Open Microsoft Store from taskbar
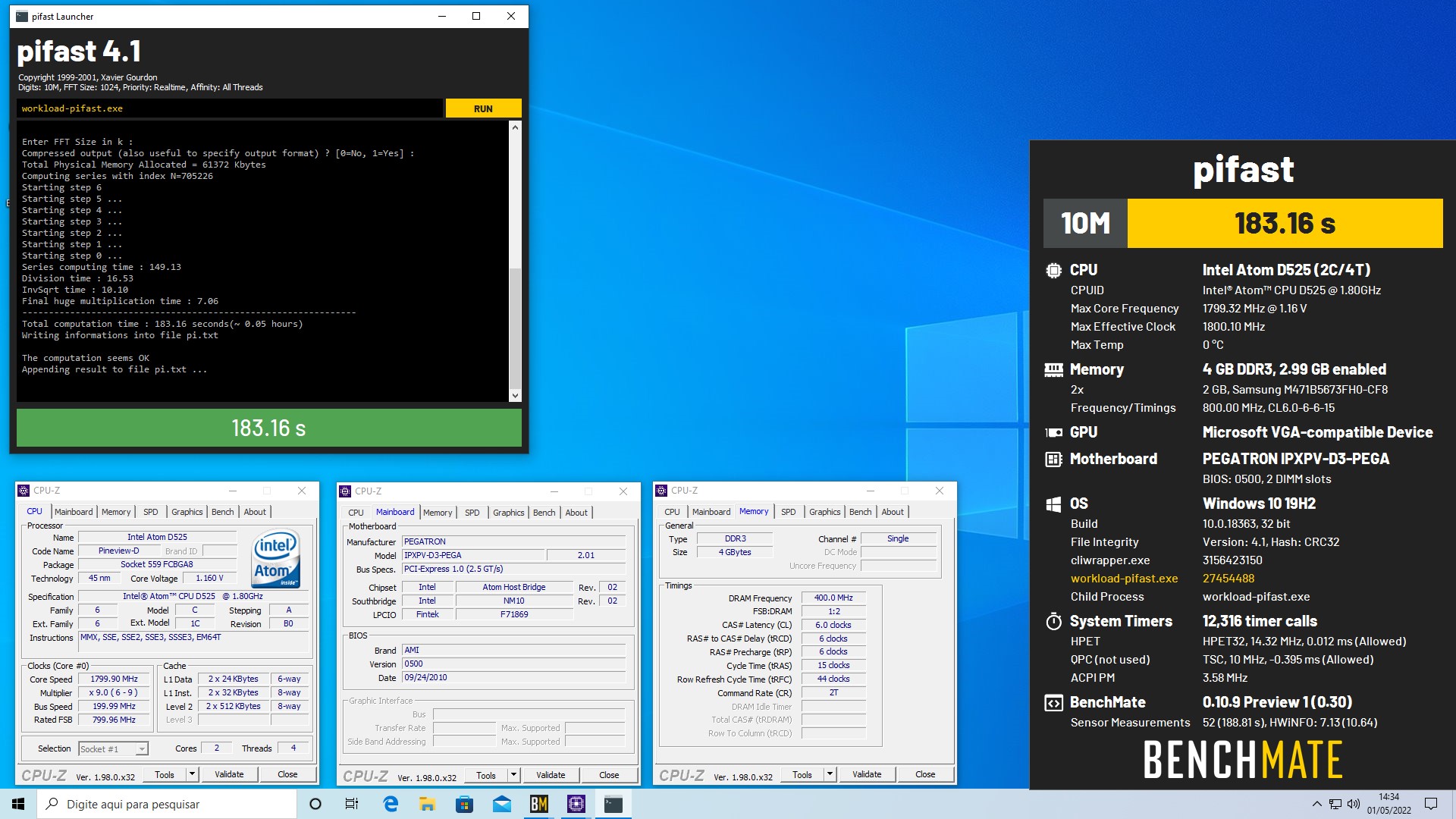This screenshot has height=819, width=1456. 465,804
